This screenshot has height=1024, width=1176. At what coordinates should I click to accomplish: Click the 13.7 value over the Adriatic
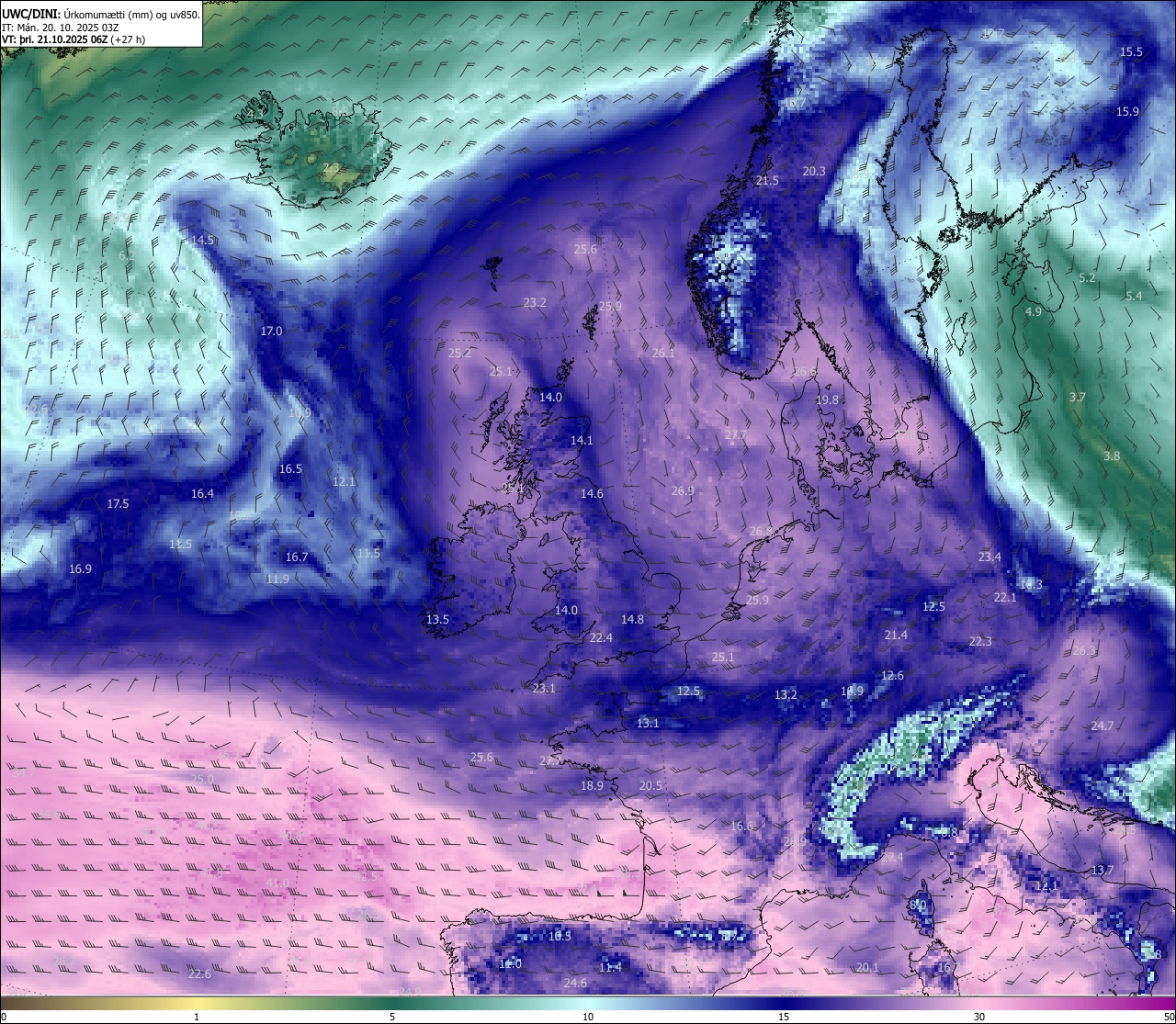tap(1102, 869)
